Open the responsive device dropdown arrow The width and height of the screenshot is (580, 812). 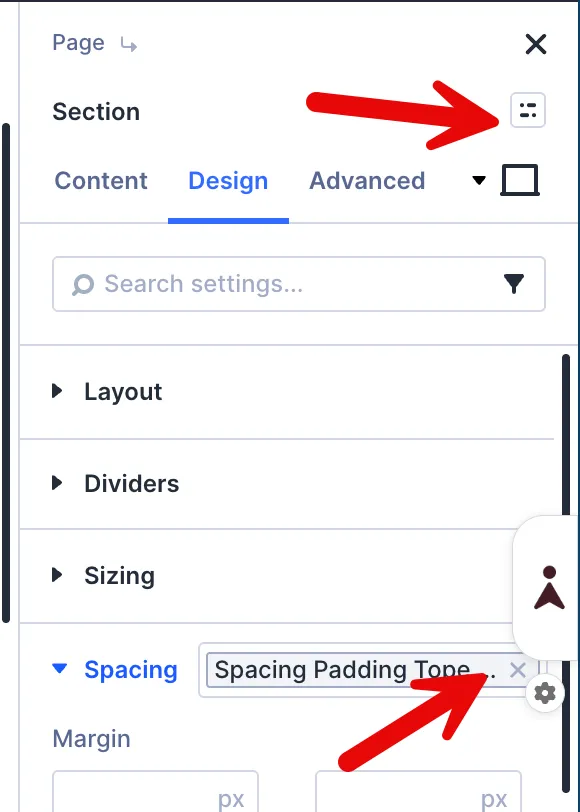479,180
